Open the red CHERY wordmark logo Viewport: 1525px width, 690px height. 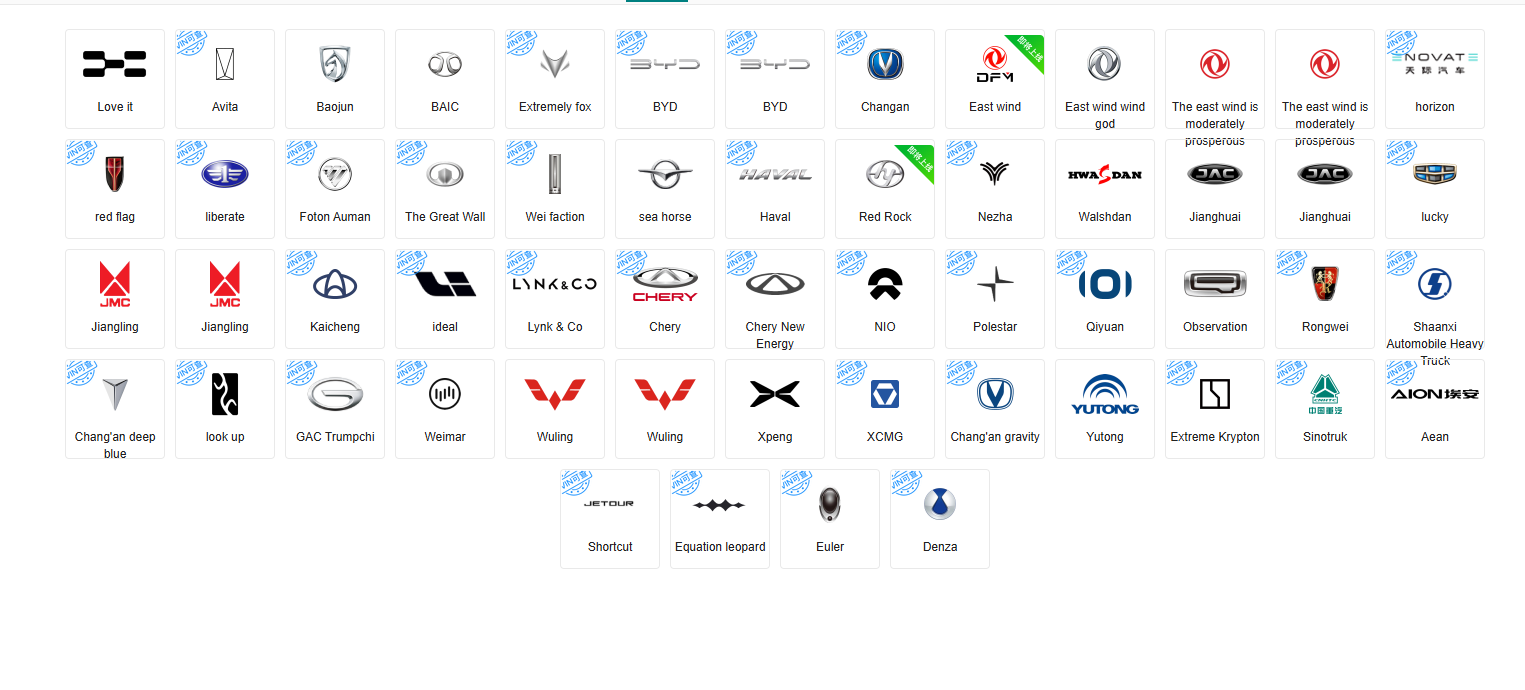click(x=665, y=284)
